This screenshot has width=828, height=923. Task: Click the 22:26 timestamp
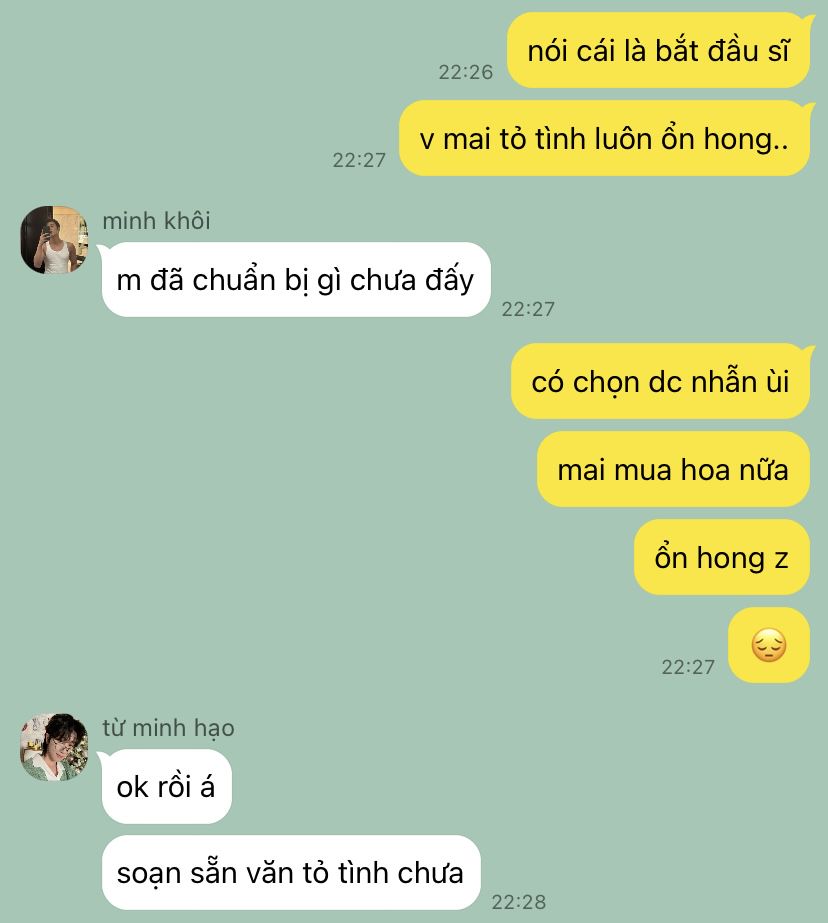pos(465,72)
